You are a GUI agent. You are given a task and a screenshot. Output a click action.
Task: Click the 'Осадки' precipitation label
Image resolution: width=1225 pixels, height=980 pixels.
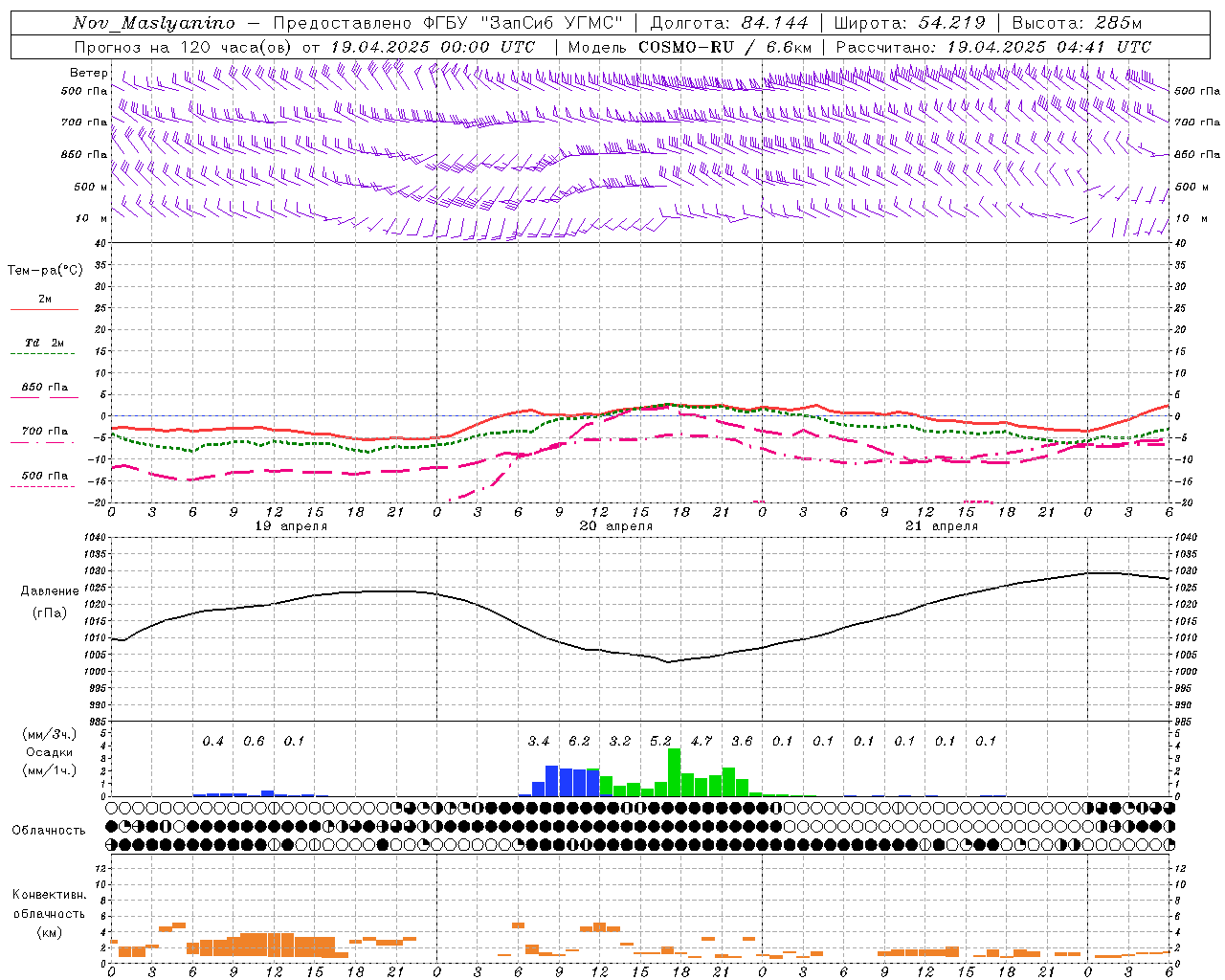pos(50,752)
